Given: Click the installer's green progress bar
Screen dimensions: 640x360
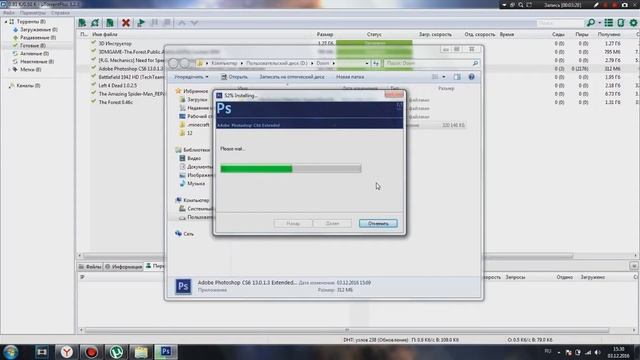Looking at the screenshot, I should [291, 169].
